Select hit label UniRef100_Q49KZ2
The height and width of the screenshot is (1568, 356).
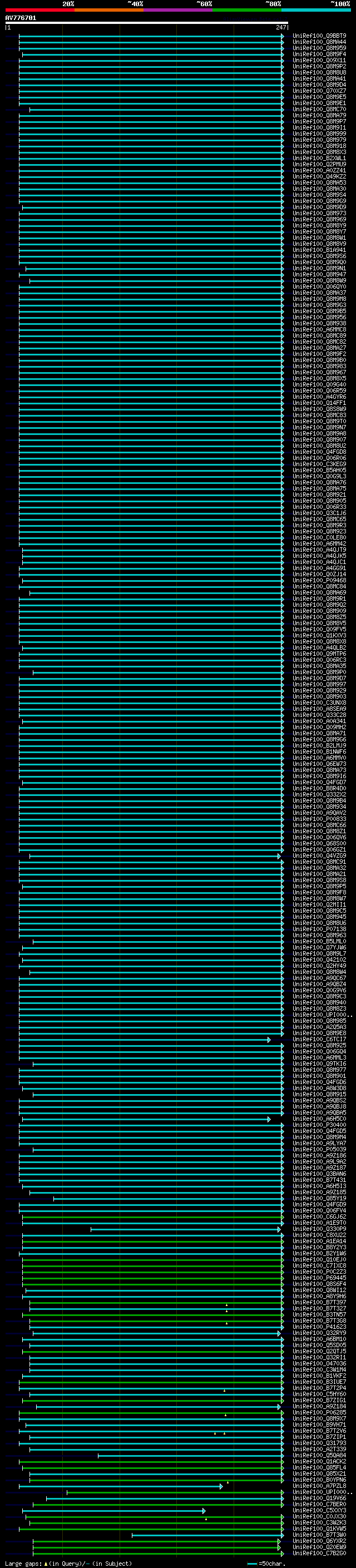coord(319,176)
